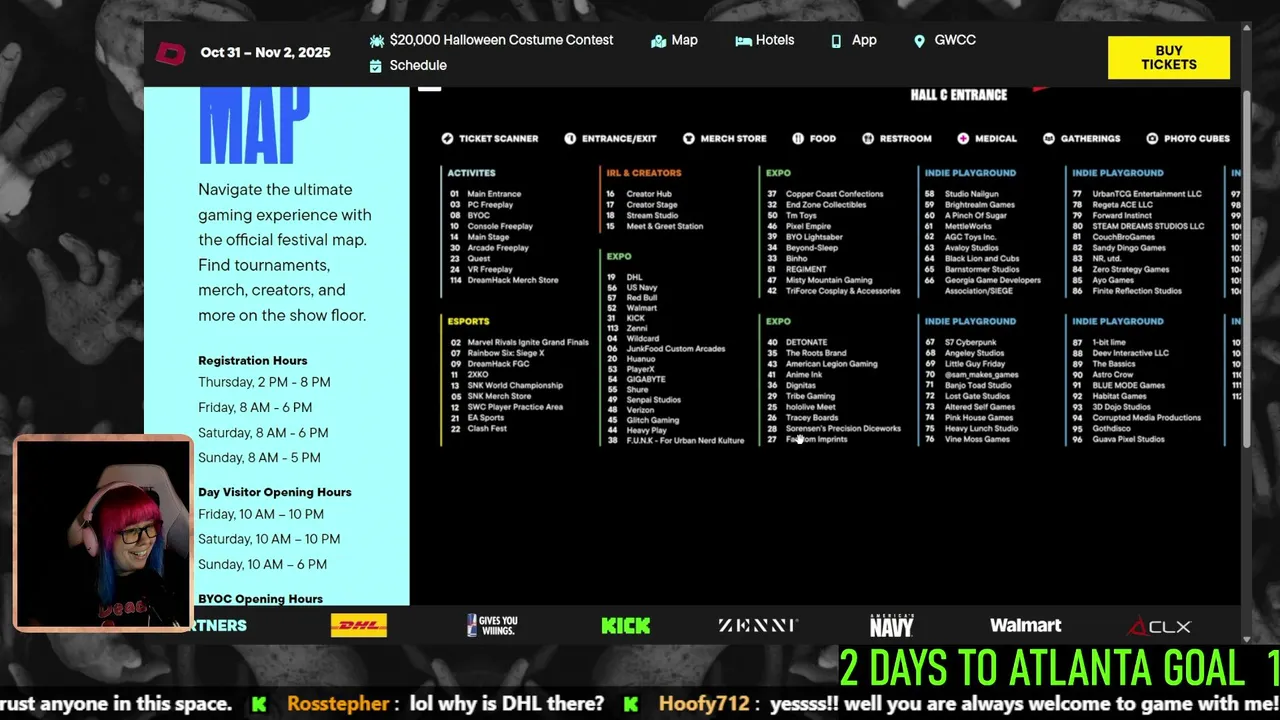Screen dimensions: 1280x720
Task: Click the streamer webcam overlay
Action: 103,533
